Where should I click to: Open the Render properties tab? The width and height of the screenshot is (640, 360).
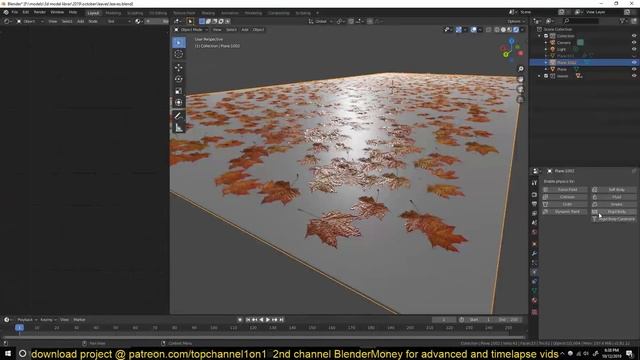coord(534,194)
